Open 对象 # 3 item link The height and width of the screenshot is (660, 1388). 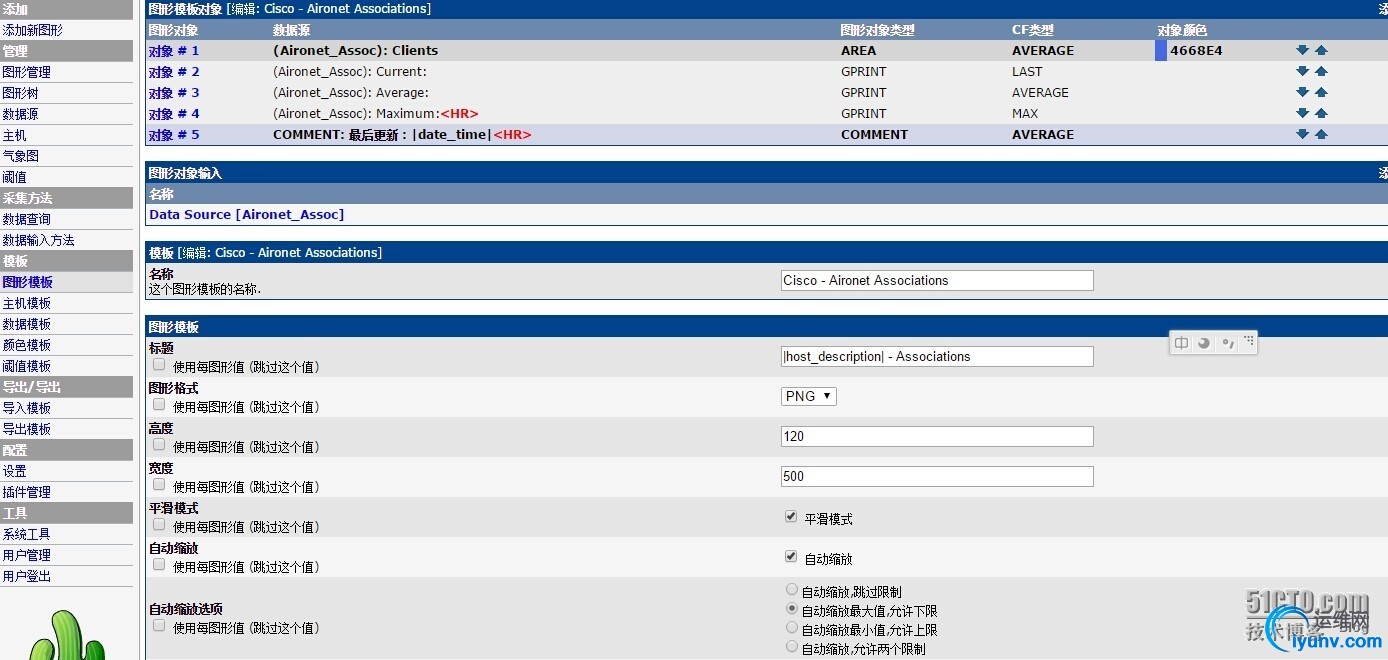[174, 92]
